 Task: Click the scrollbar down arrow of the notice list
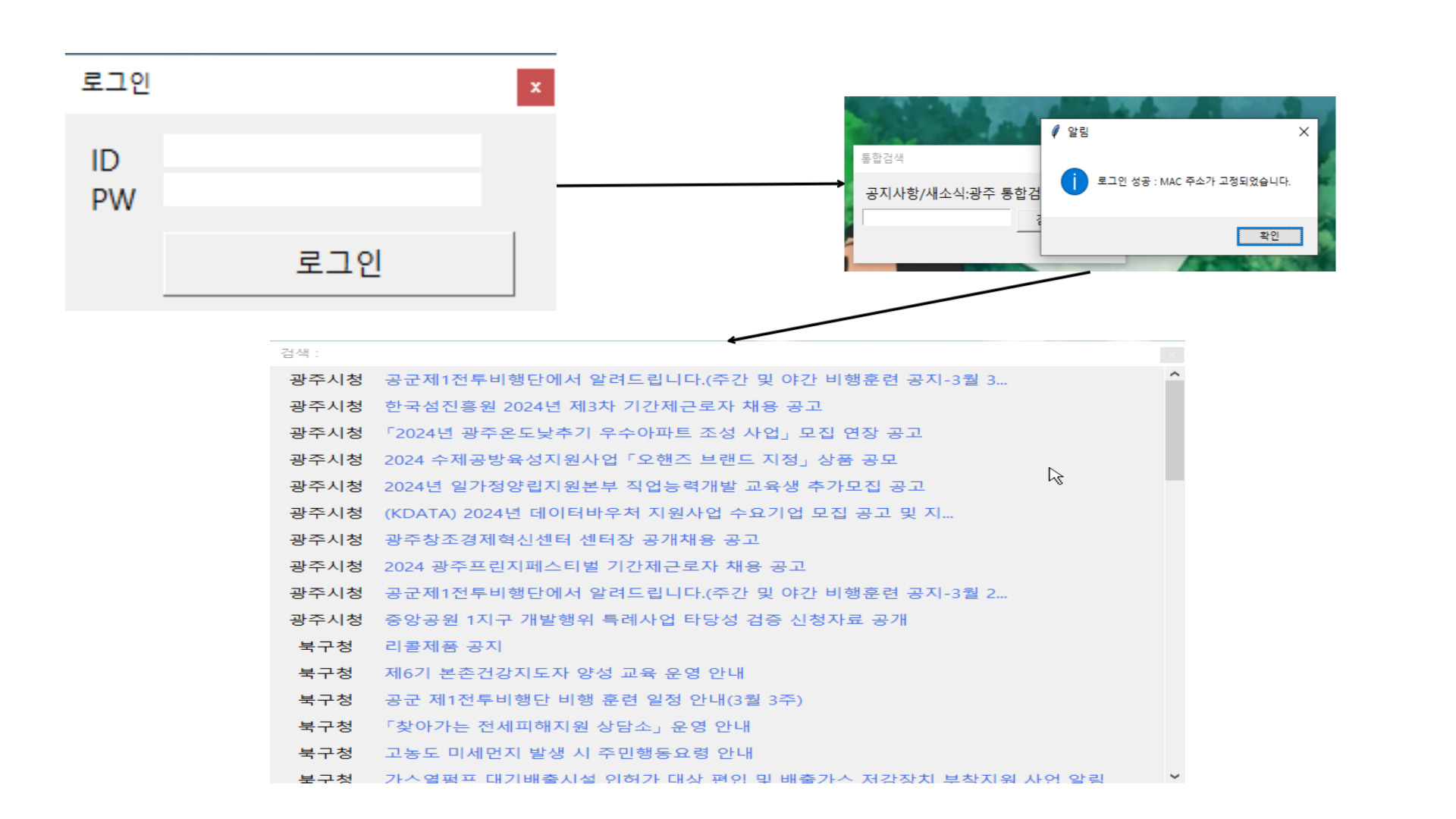tap(1174, 777)
